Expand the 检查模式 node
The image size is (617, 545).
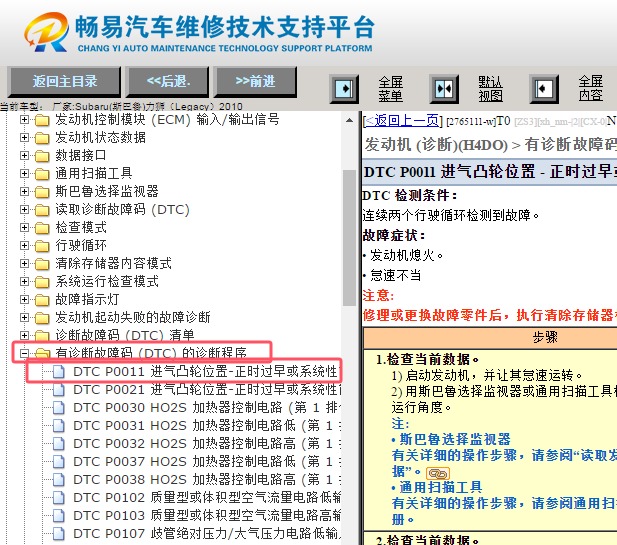24,227
